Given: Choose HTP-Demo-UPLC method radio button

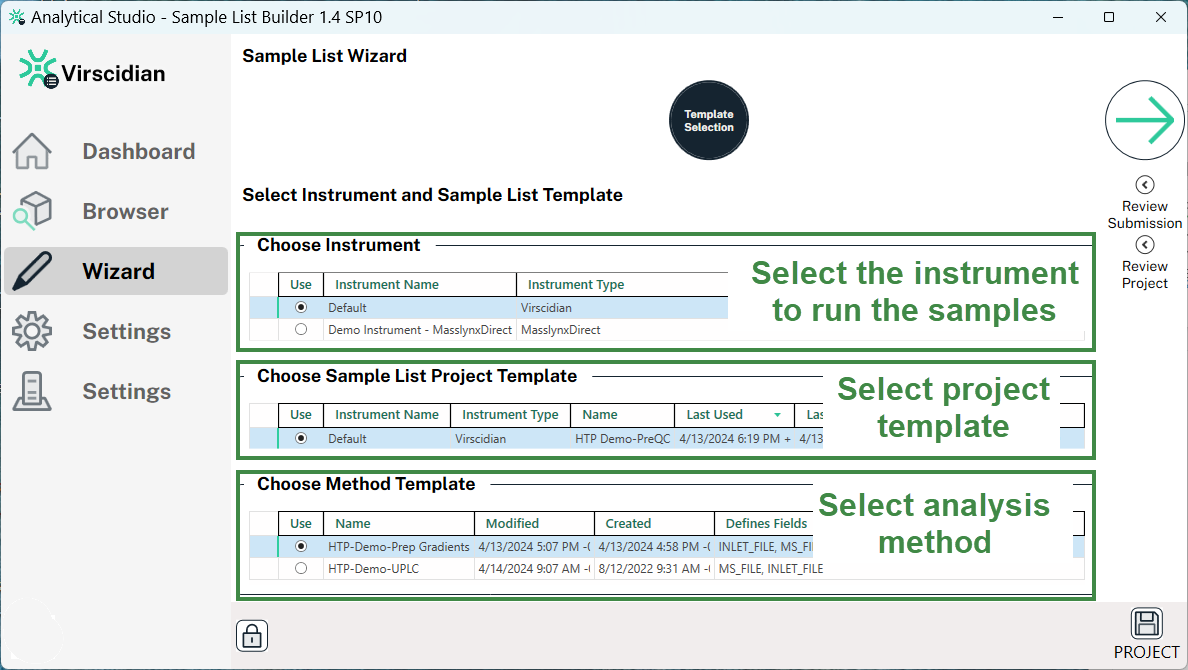Looking at the screenshot, I should tap(301, 568).
